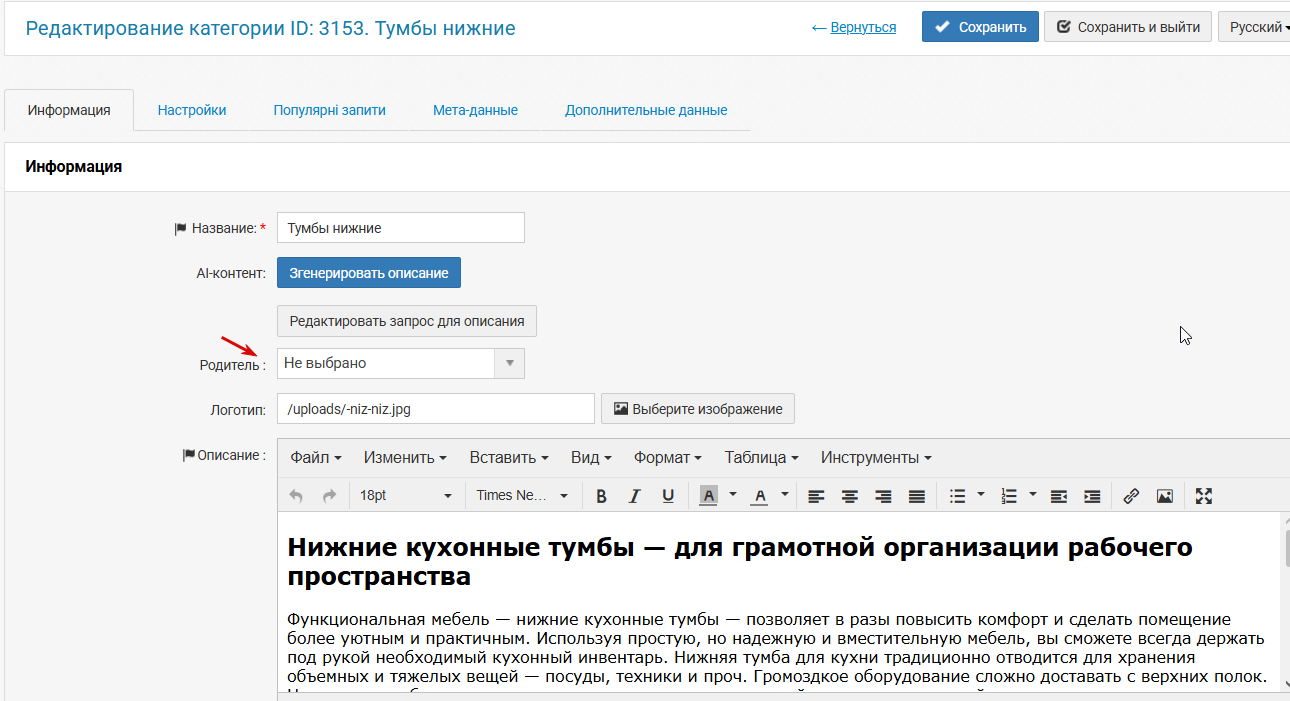
Task: Open background color picker arrow
Action: point(733,495)
